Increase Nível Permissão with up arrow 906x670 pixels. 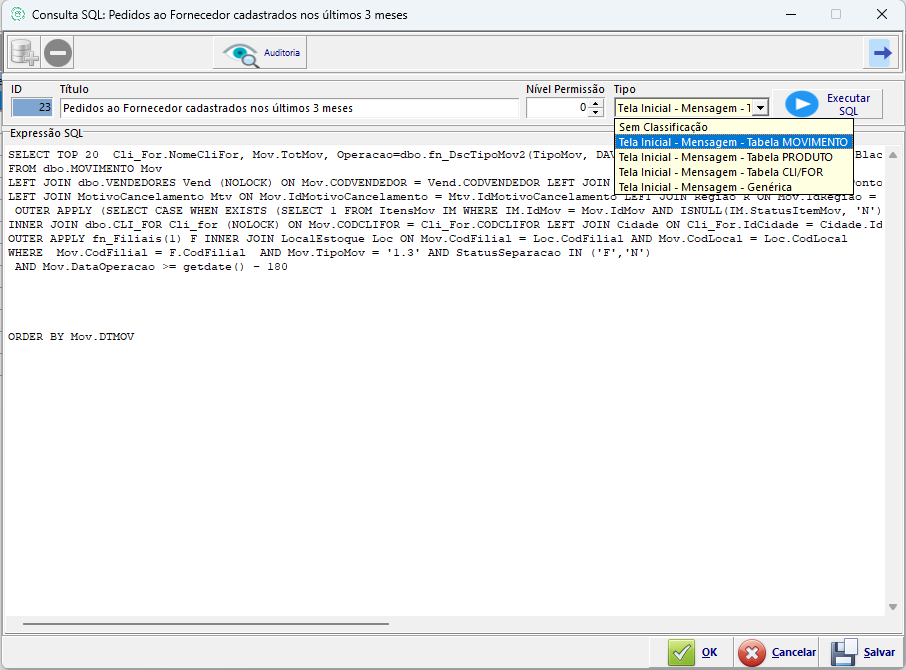pos(596,103)
